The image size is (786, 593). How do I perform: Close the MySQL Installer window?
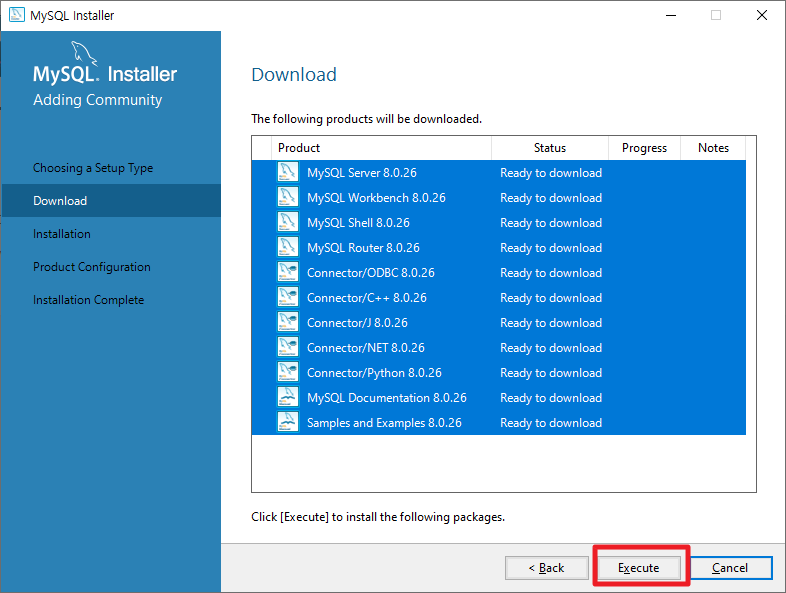(761, 16)
